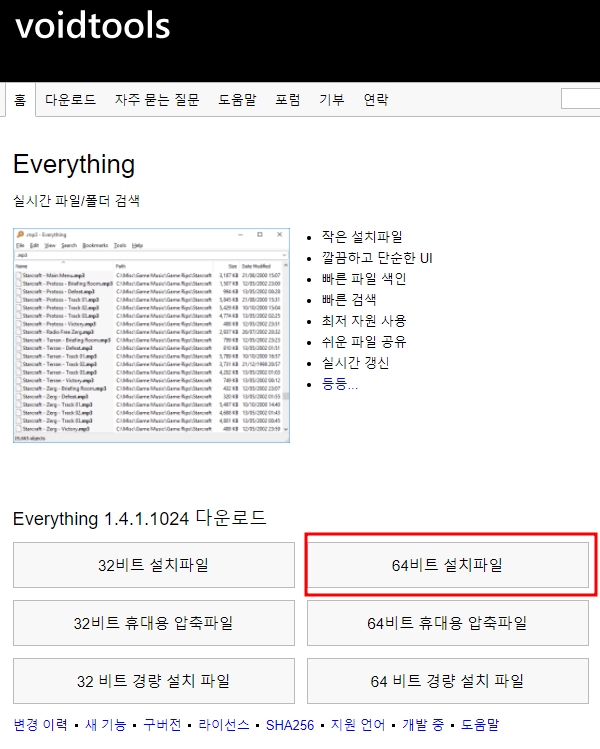The width and height of the screenshot is (600, 749).
Task: Select the 실시간 갱신 bullet text
Action: tap(355, 363)
